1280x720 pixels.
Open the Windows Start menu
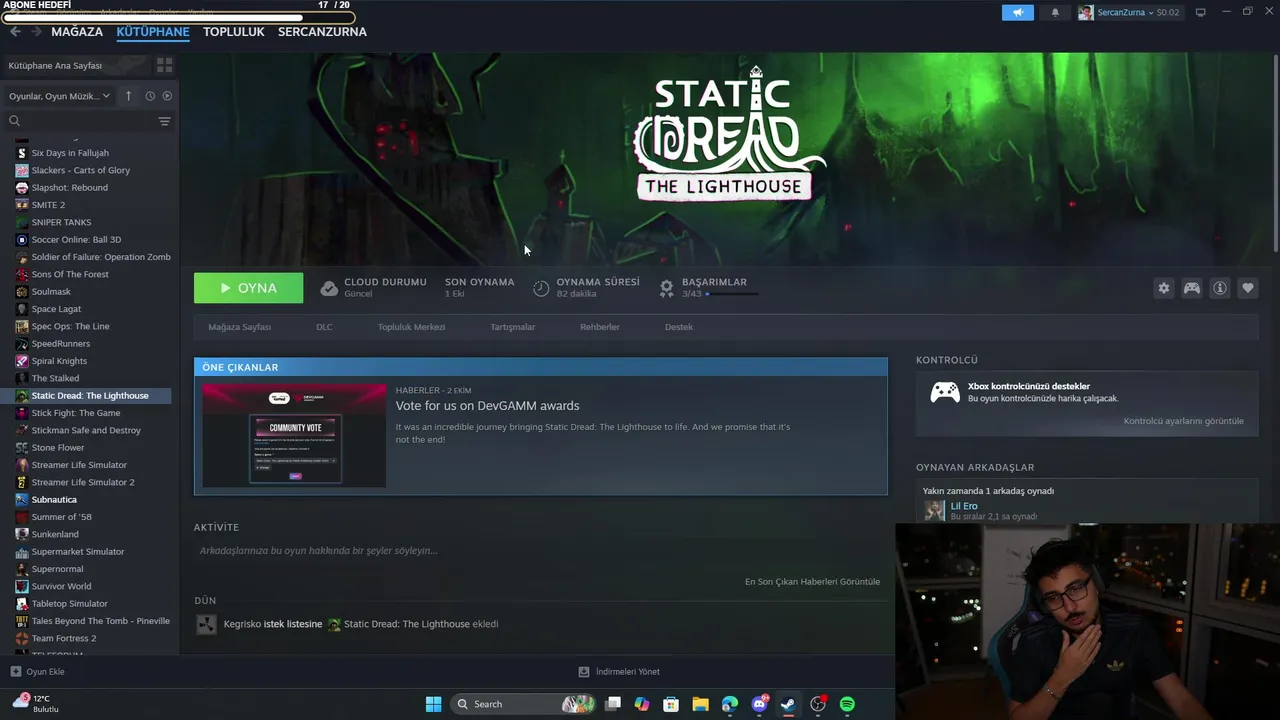(433, 704)
